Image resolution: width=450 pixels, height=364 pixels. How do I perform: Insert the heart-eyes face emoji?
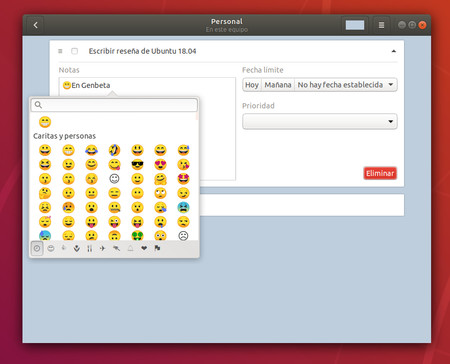click(160, 164)
